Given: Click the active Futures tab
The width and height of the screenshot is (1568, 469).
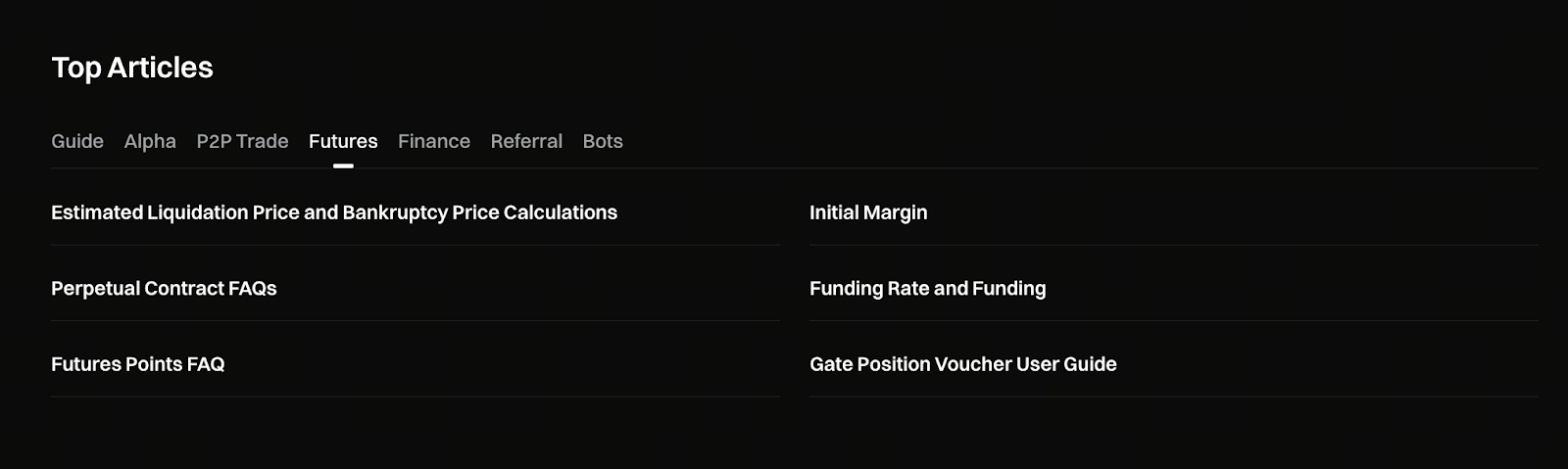Looking at the screenshot, I should [343, 141].
